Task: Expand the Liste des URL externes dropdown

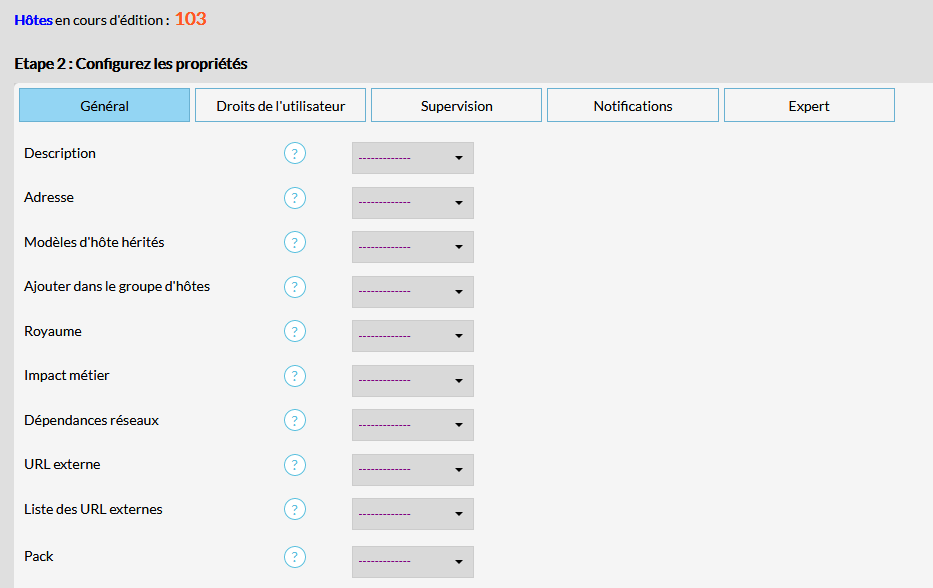Action: [412, 514]
